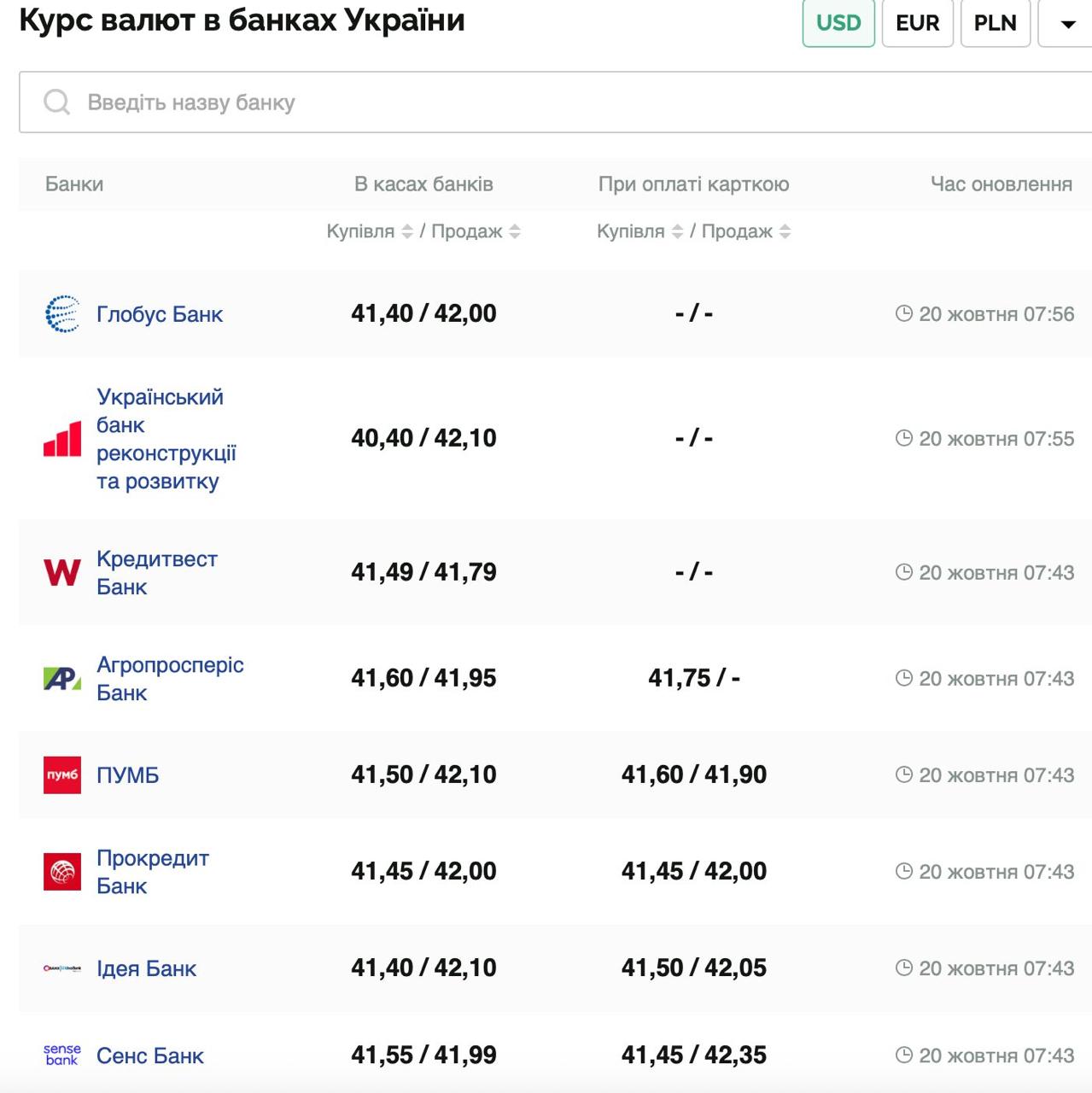1092x1093 pixels.
Task: Click the search magnifier icon
Action: (57, 102)
